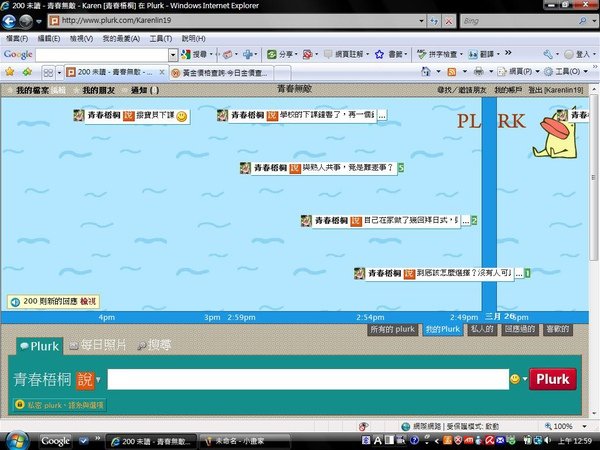
Task: Click the Google desktop search in taskbar
Action: pos(55,441)
